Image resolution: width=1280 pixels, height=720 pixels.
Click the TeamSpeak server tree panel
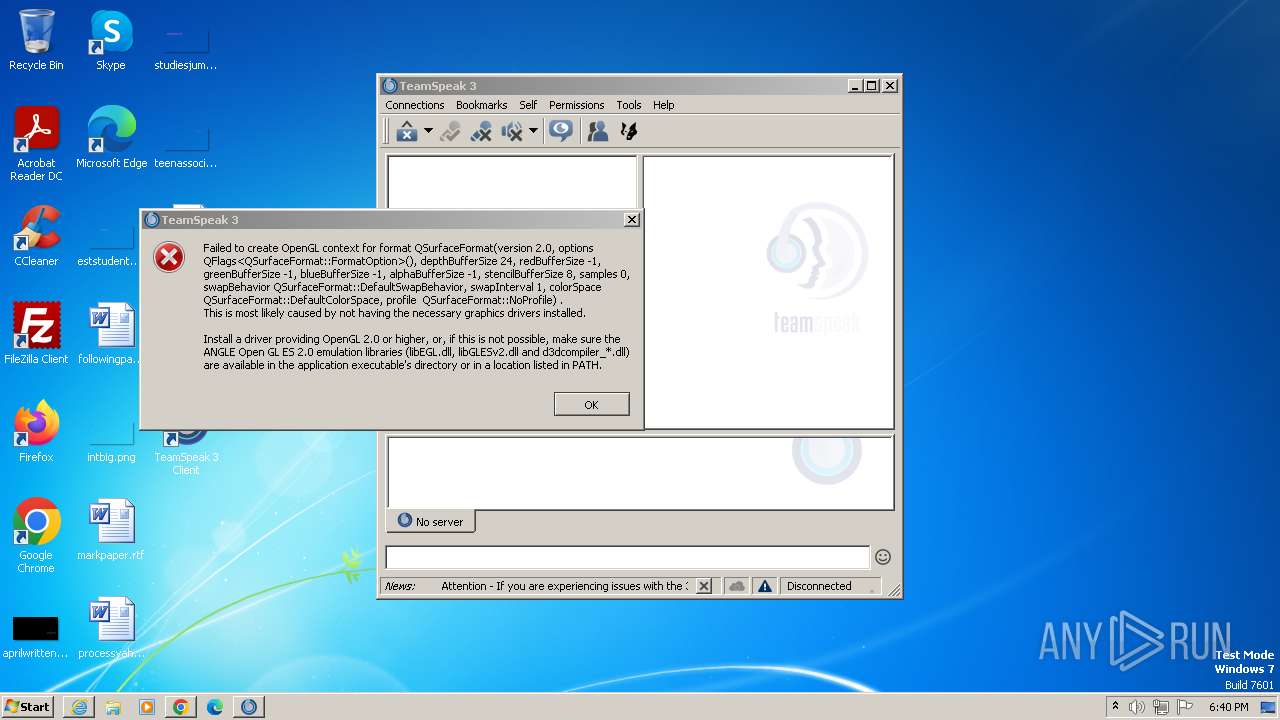tap(512, 182)
